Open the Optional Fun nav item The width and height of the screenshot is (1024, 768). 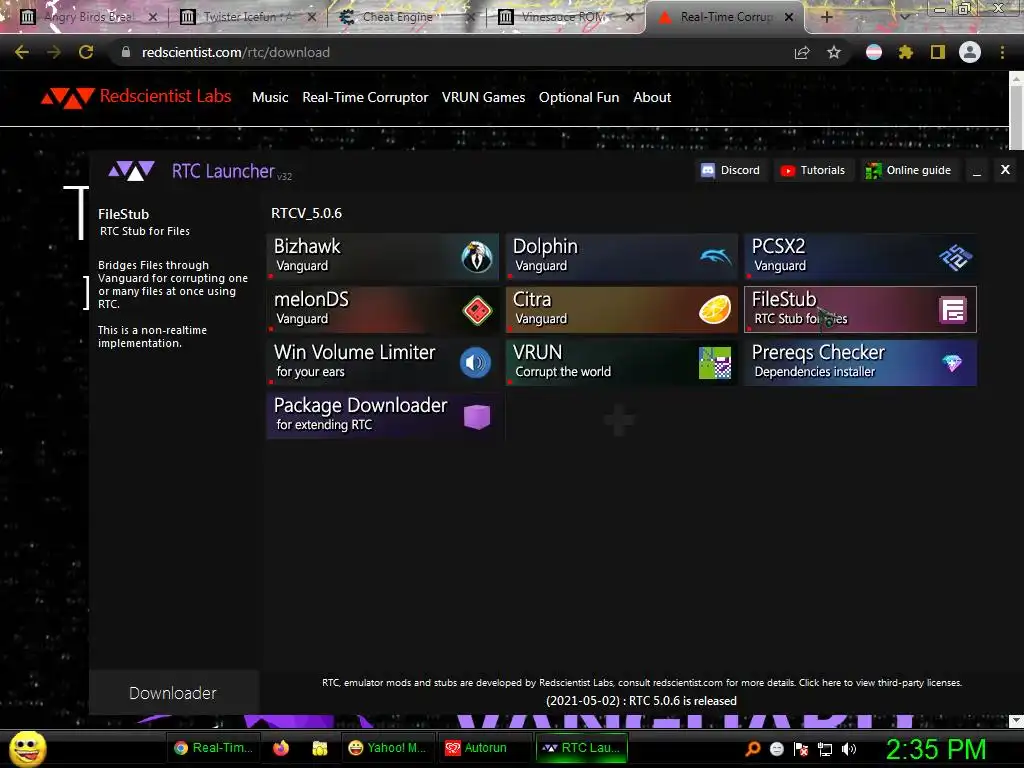[579, 97]
